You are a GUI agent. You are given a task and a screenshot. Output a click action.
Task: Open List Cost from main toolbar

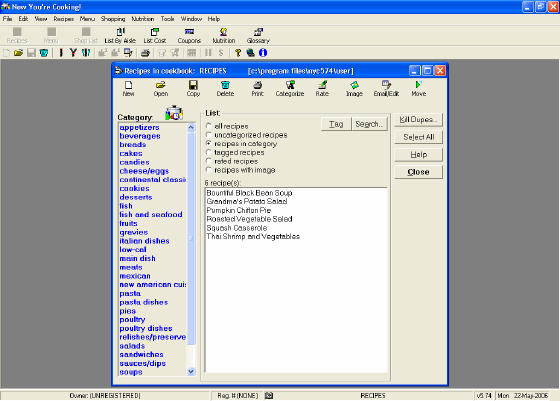point(155,36)
